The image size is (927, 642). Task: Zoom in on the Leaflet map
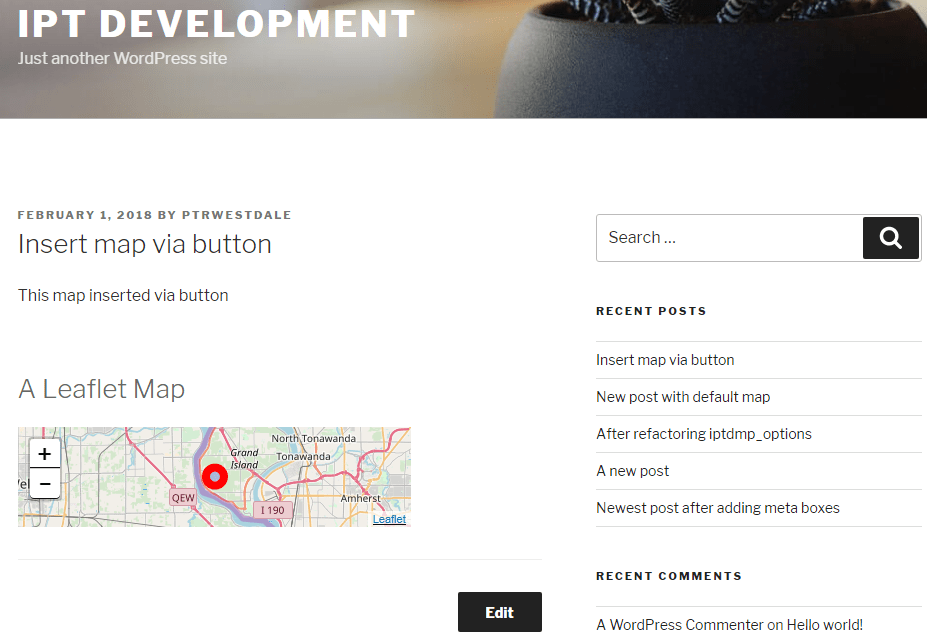coord(44,453)
